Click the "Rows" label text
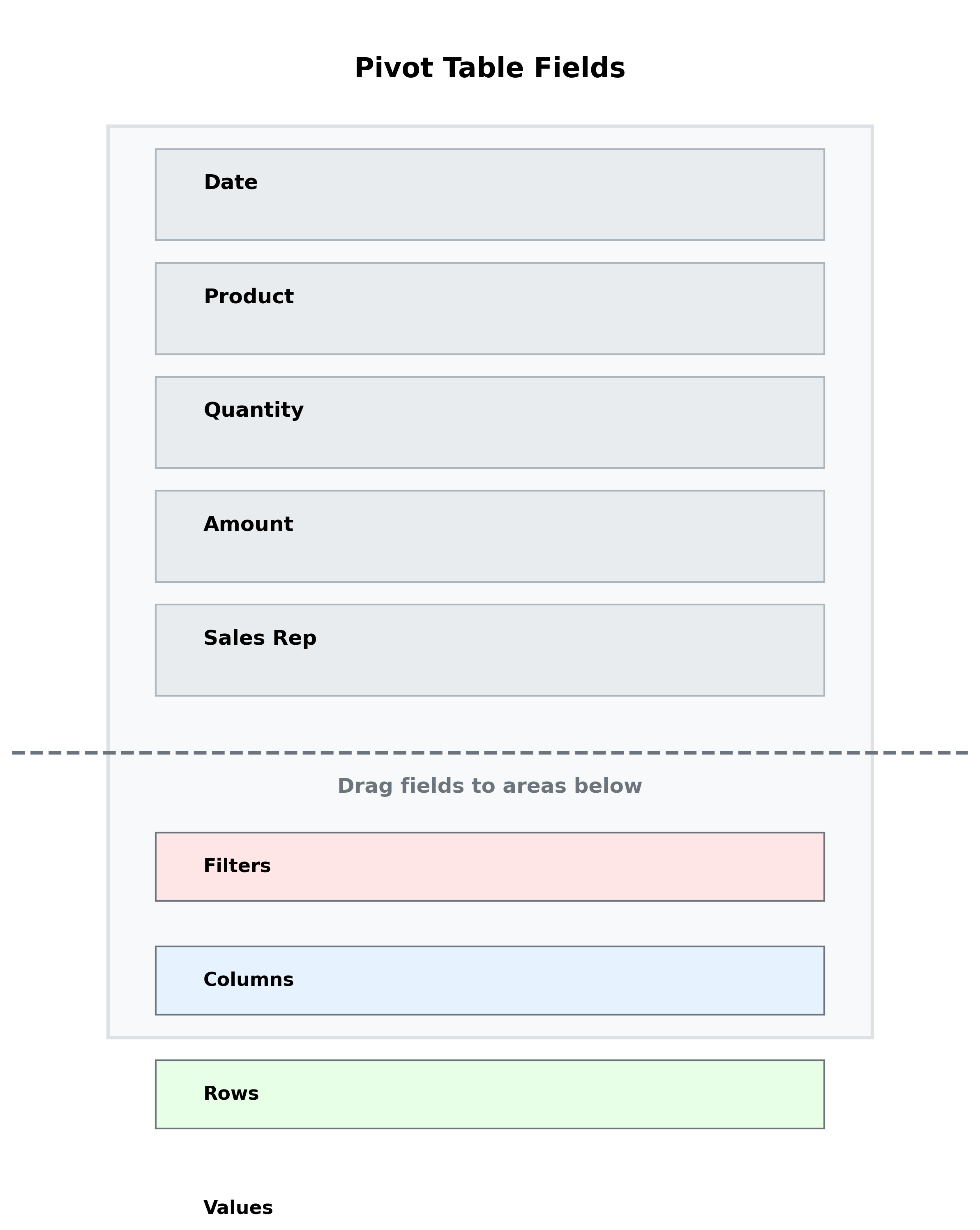The width and height of the screenshot is (980, 1230). pos(231,1094)
